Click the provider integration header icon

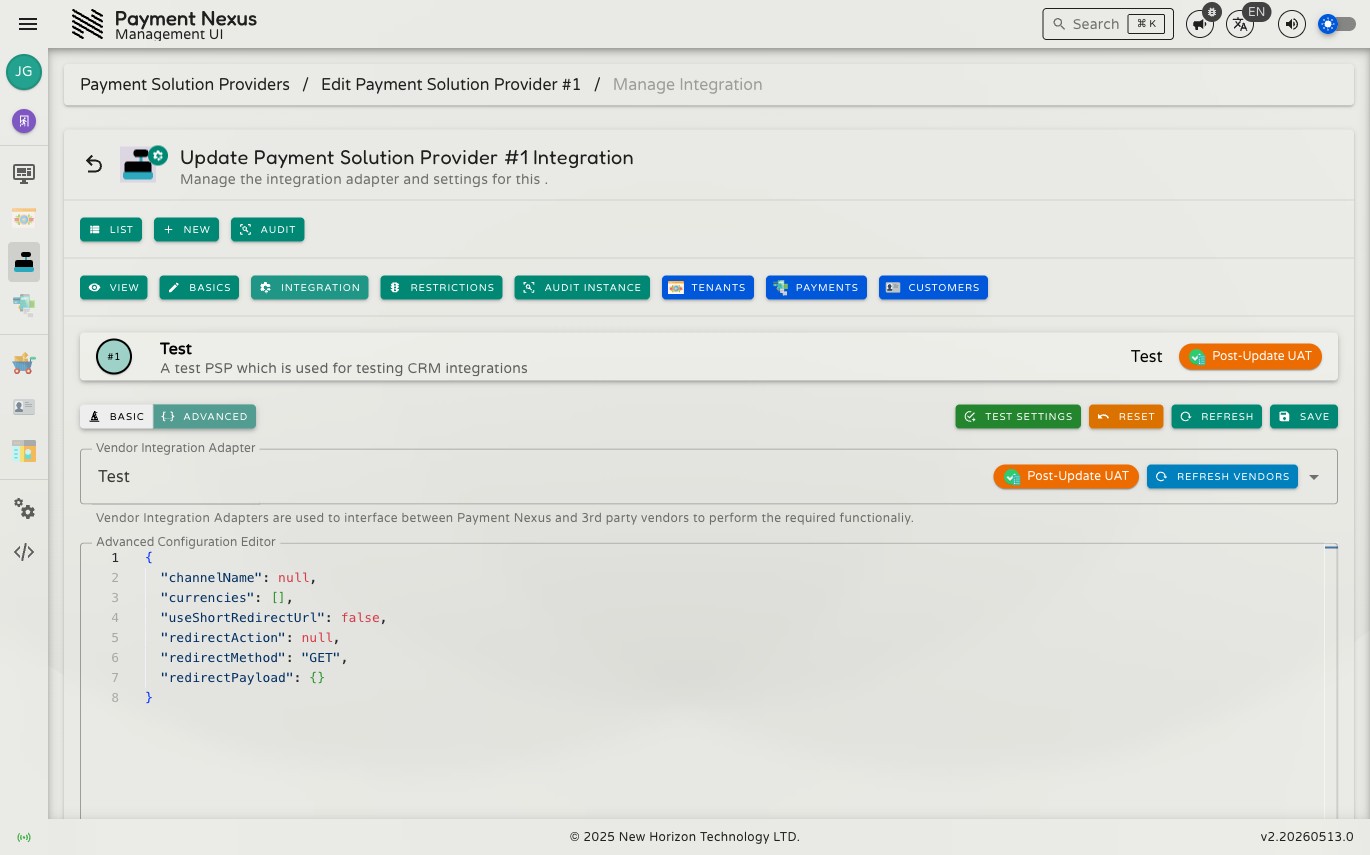tap(143, 164)
